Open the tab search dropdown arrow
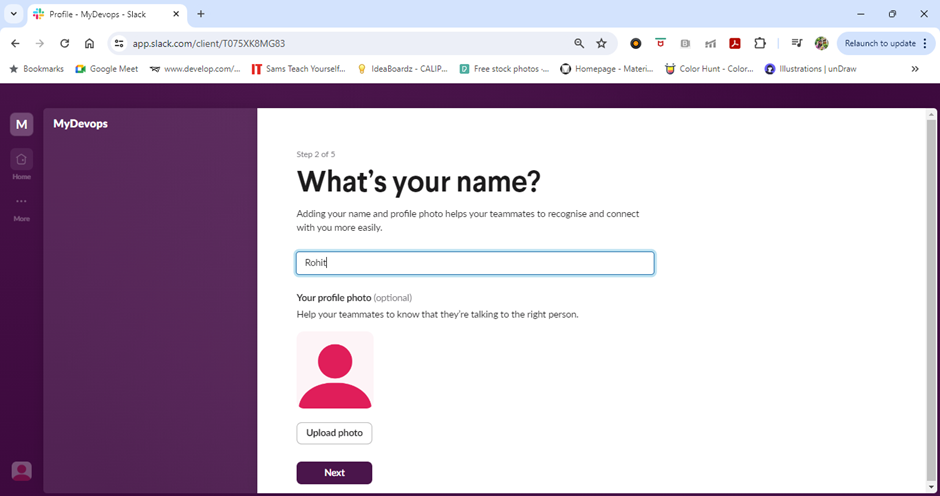This screenshot has width=940, height=496. point(13,13)
